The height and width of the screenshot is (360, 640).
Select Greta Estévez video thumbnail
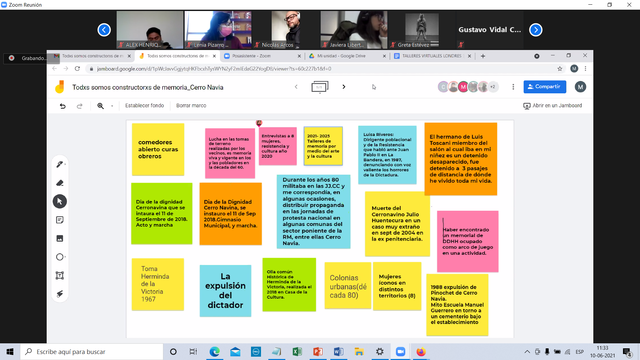tap(422, 30)
